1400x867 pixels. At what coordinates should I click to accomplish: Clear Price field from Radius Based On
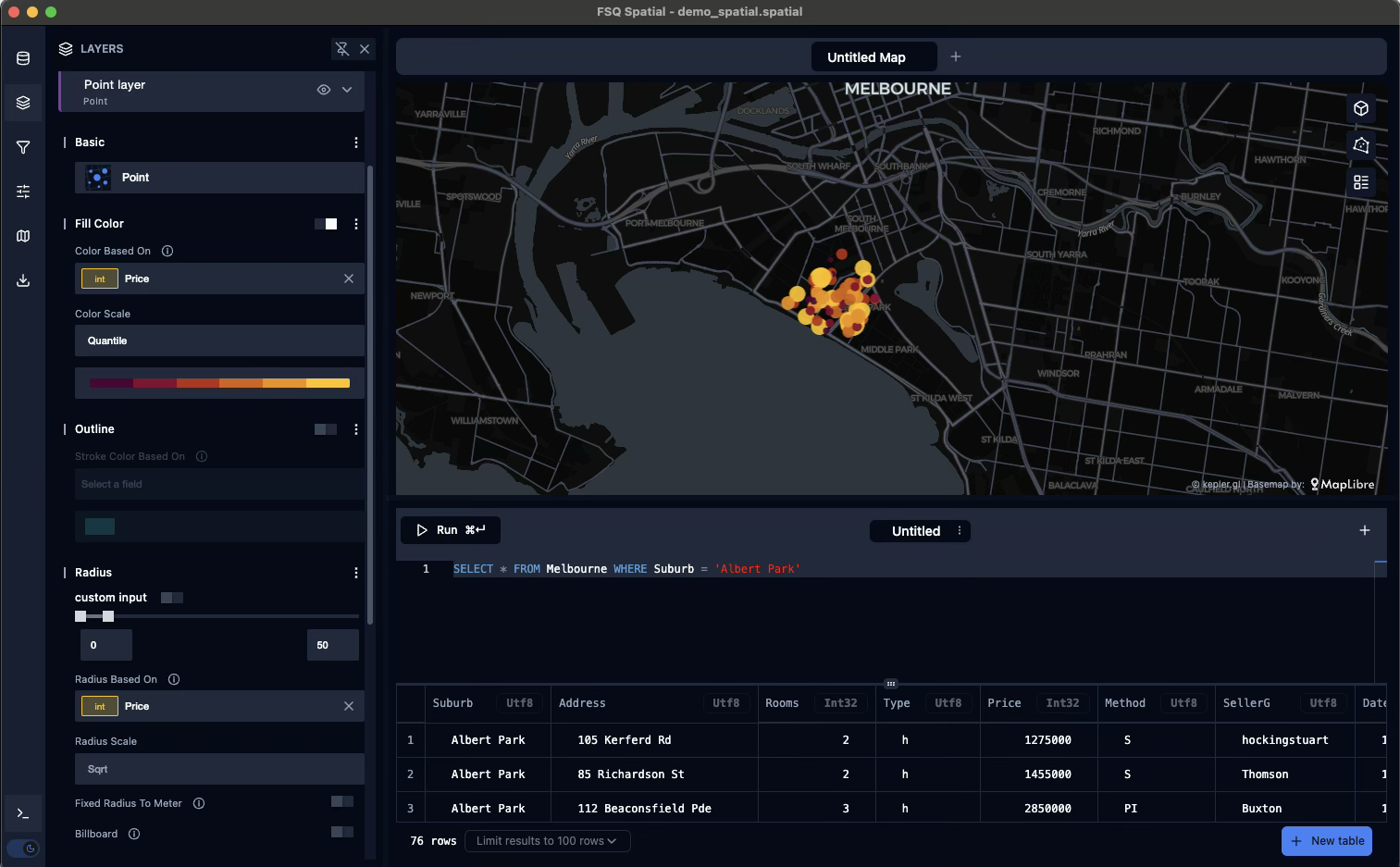point(349,706)
